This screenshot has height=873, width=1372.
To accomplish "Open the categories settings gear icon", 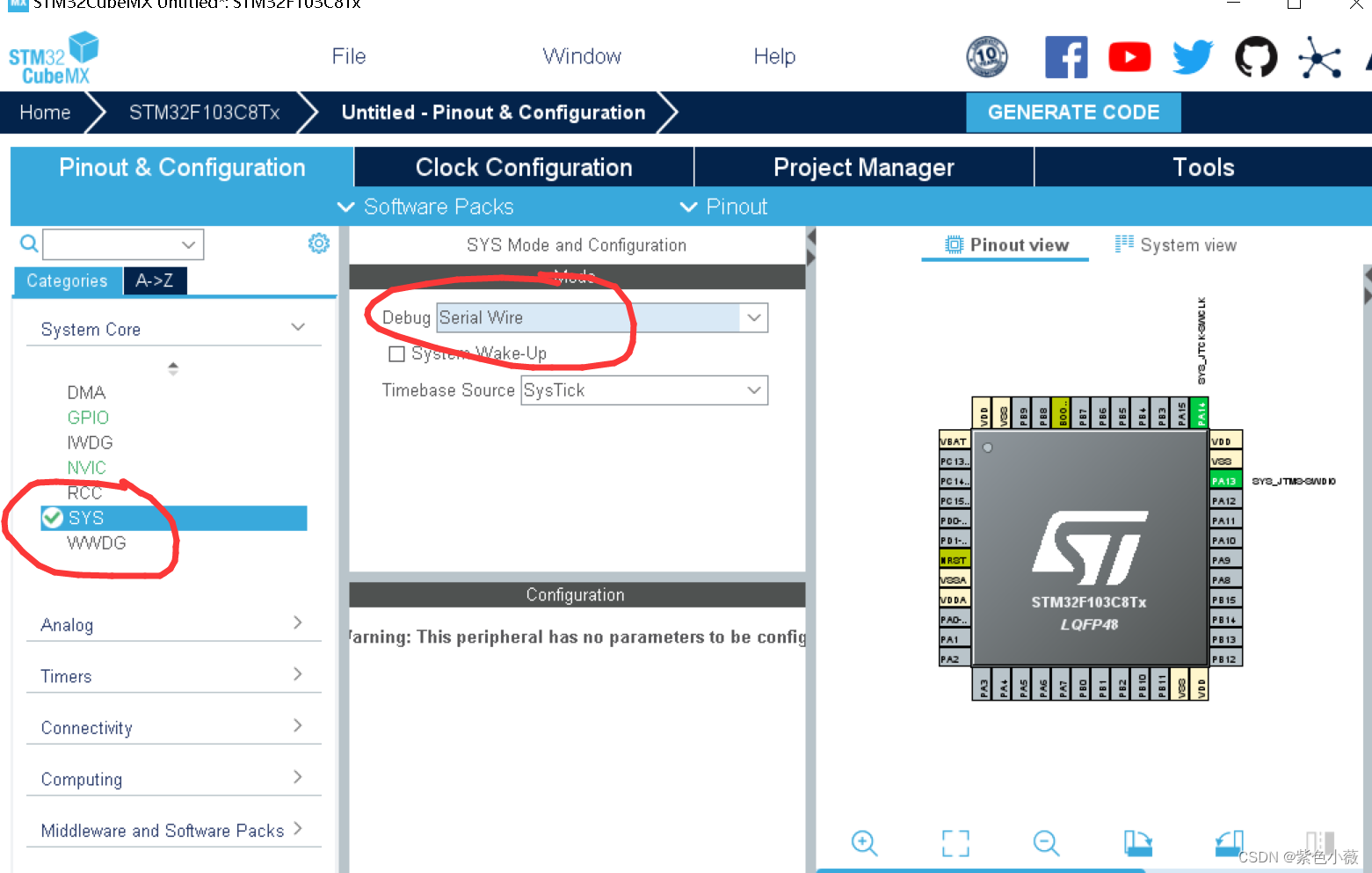I will [x=319, y=244].
